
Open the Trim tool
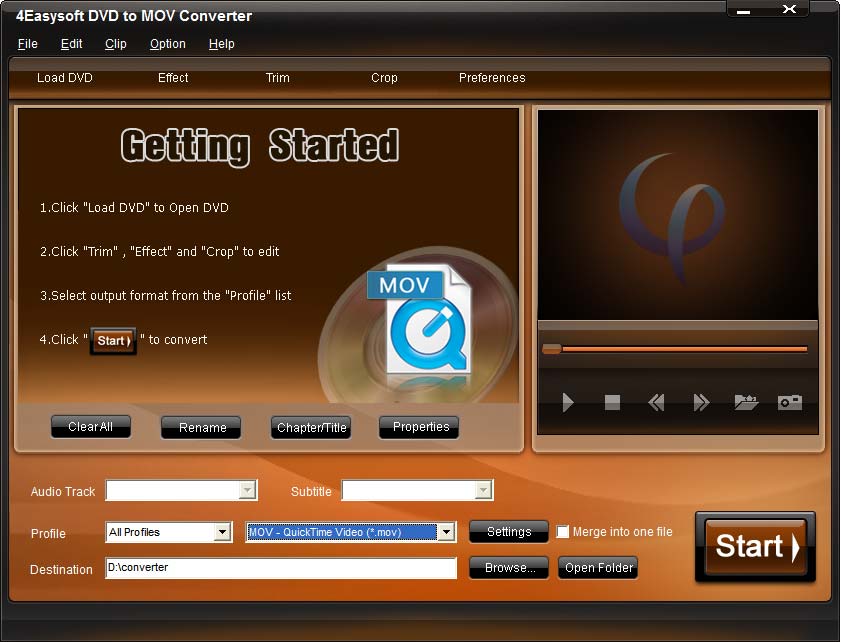(x=277, y=78)
